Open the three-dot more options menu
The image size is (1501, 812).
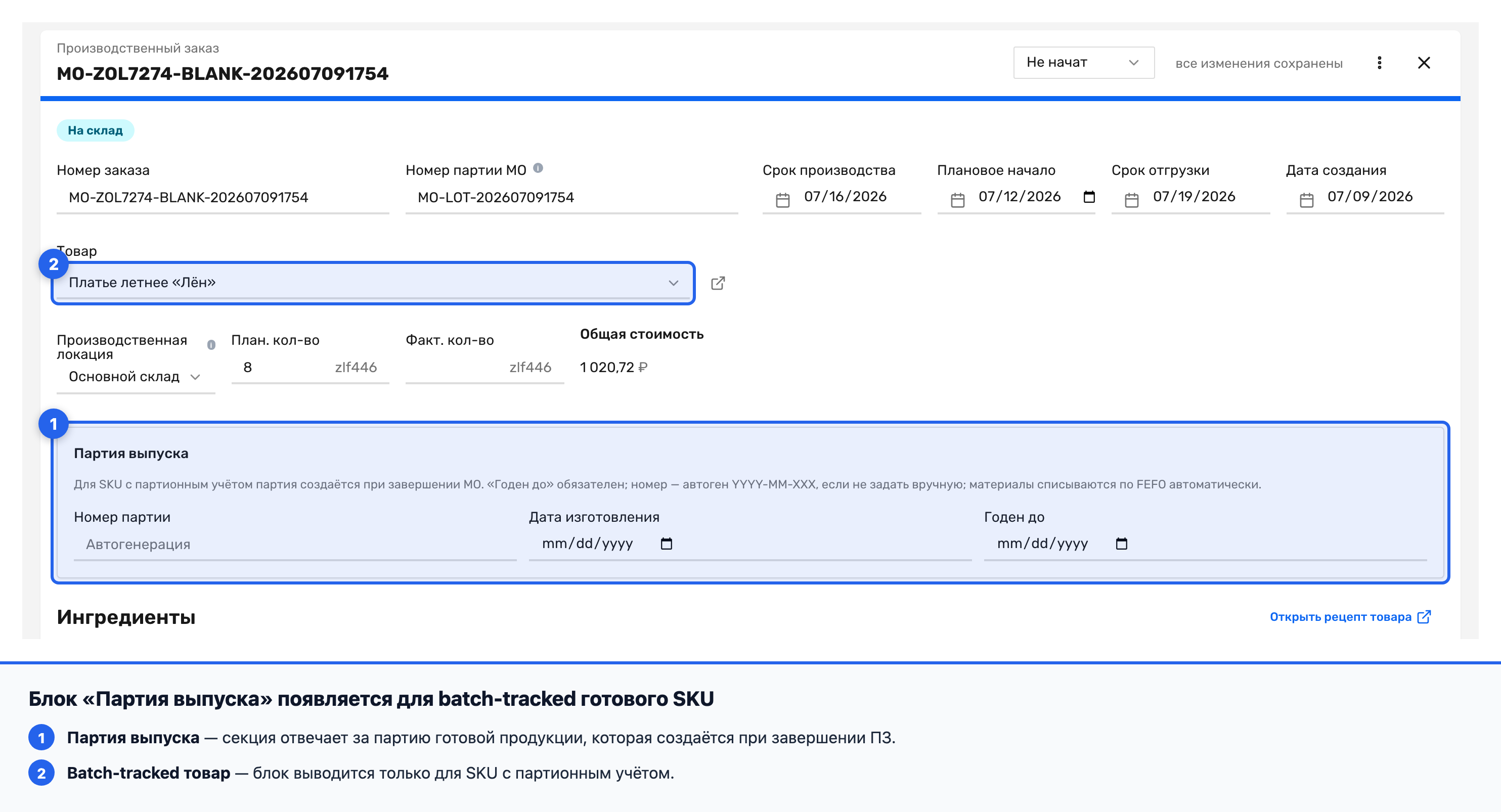tap(1379, 62)
